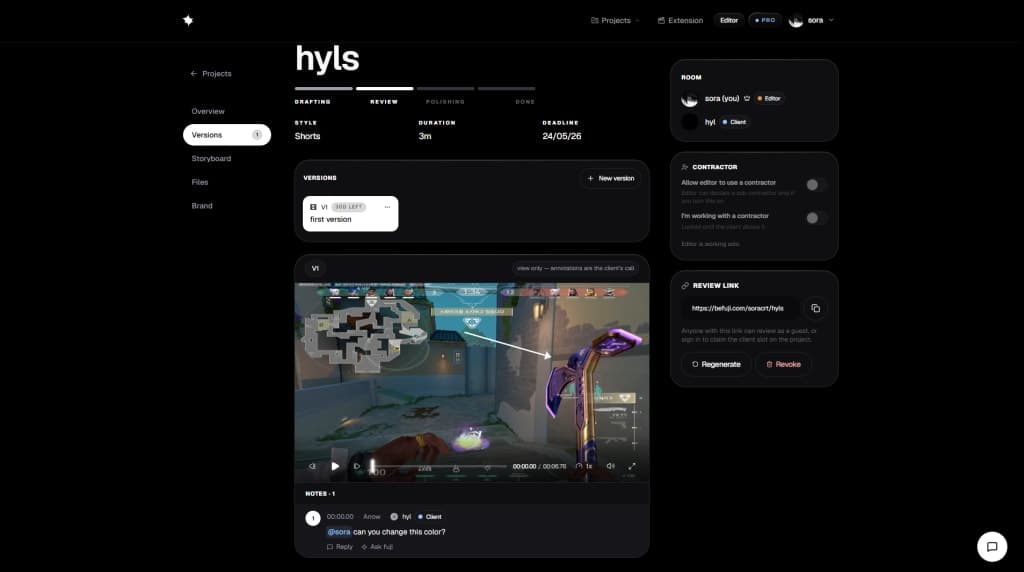This screenshot has height=572, width=1024.
Task: Jump to note timestamp 00:00.00
Action: point(340,516)
